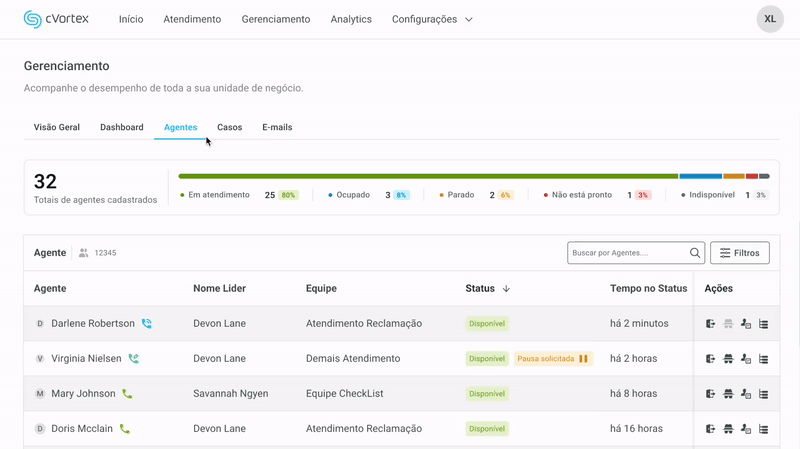Go to Início in the top navigation
Screen dimensions: 800x449
(x=131, y=19)
